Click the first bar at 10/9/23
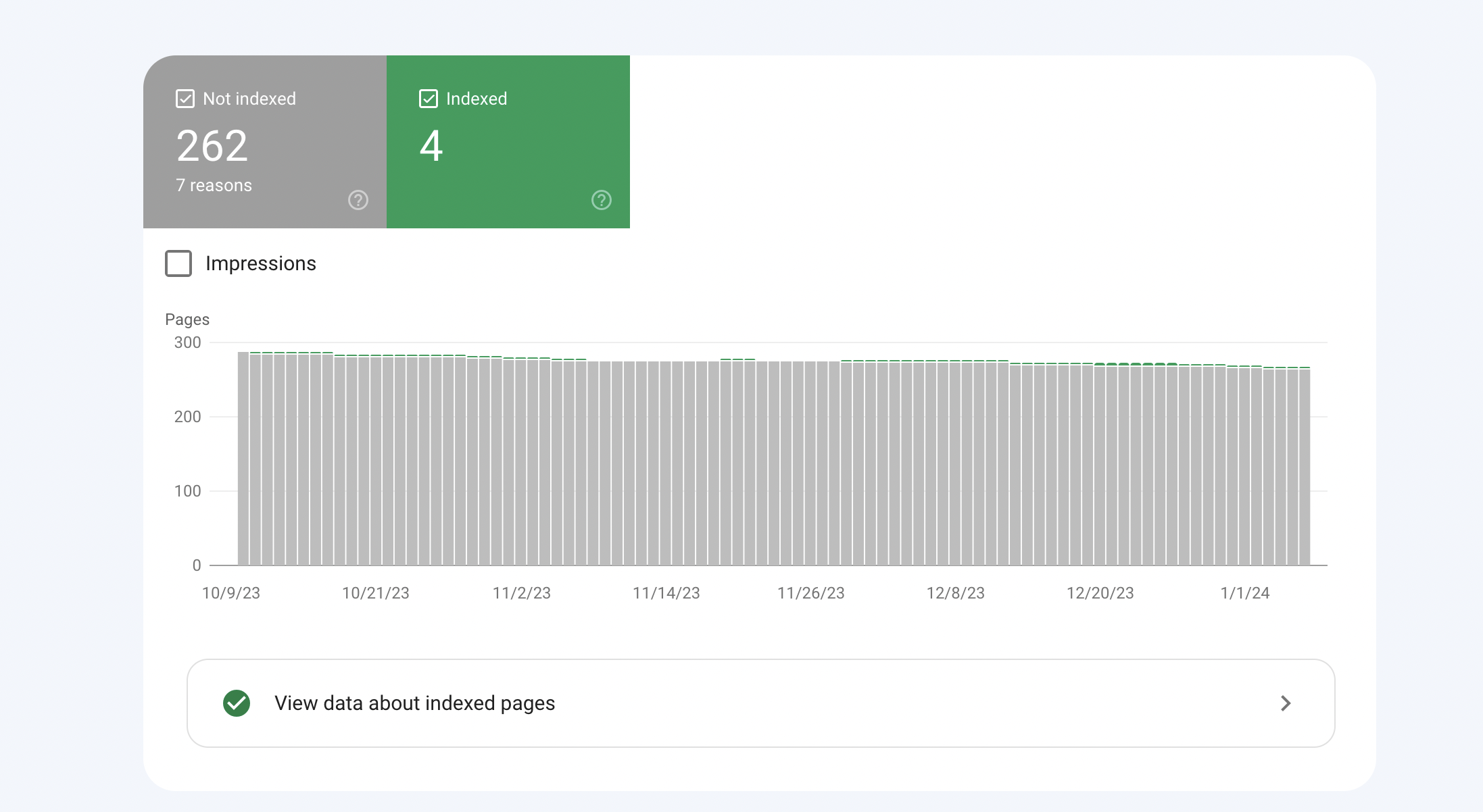The height and width of the screenshot is (812, 1483). point(243,459)
